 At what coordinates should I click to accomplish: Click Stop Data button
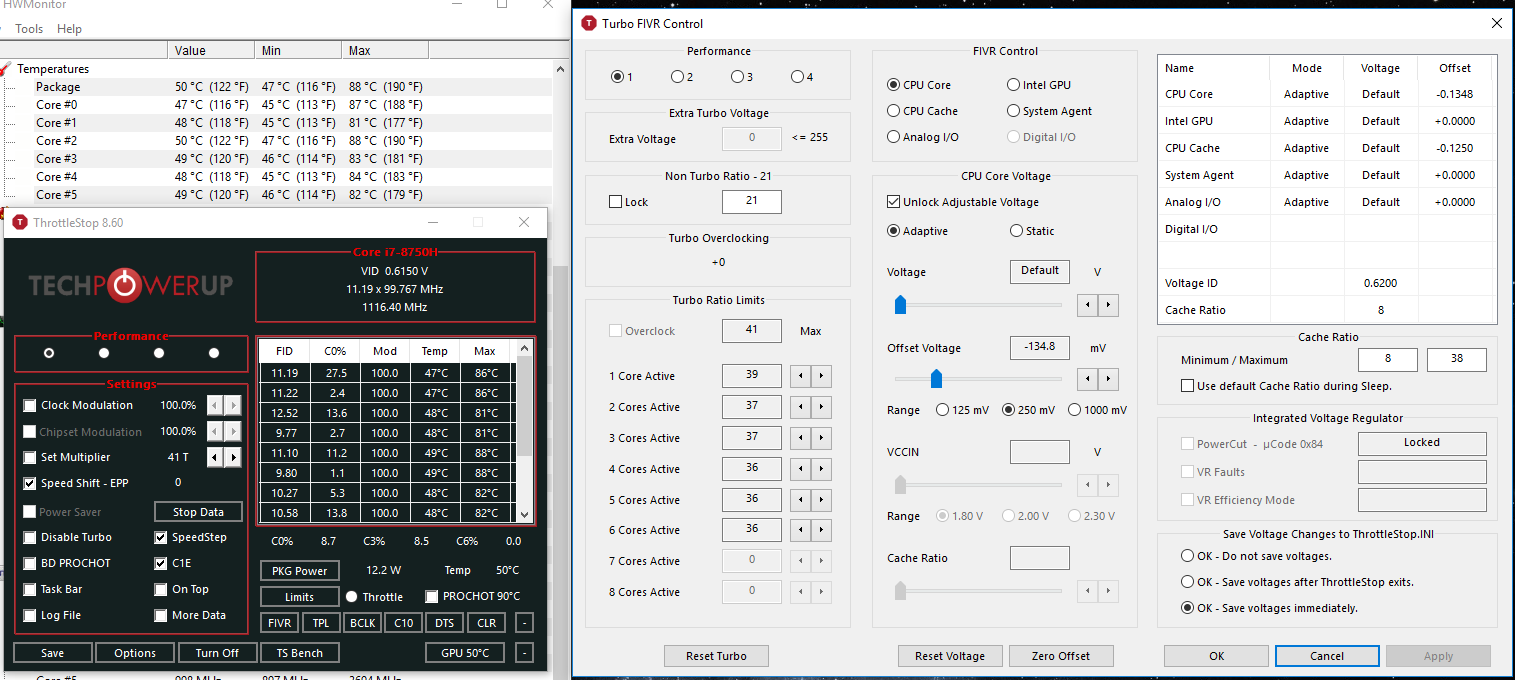click(x=198, y=512)
